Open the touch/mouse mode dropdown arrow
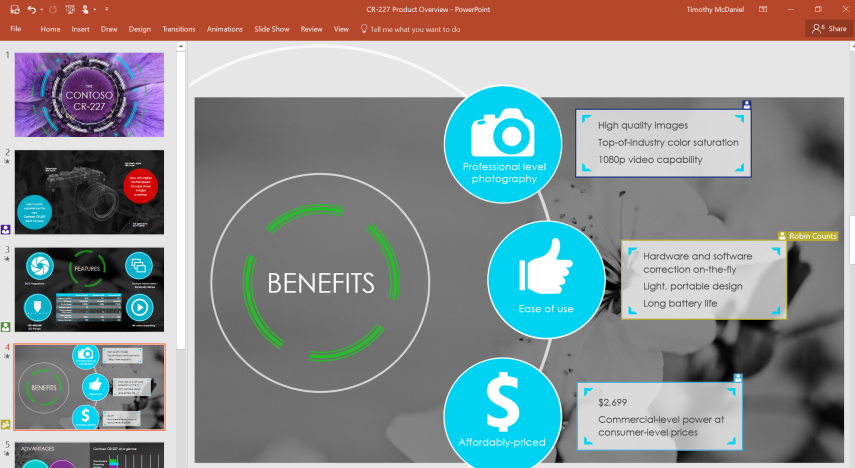 point(94,9)
